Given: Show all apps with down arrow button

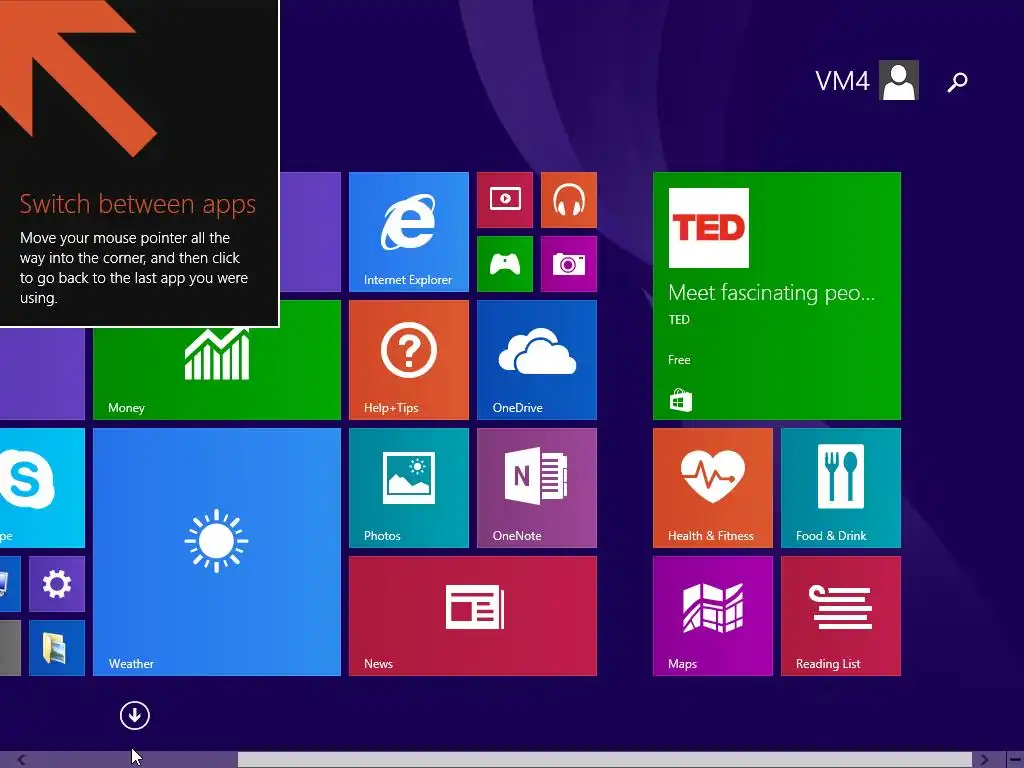Looking at the screenshot, I should [x=135, y=716].
